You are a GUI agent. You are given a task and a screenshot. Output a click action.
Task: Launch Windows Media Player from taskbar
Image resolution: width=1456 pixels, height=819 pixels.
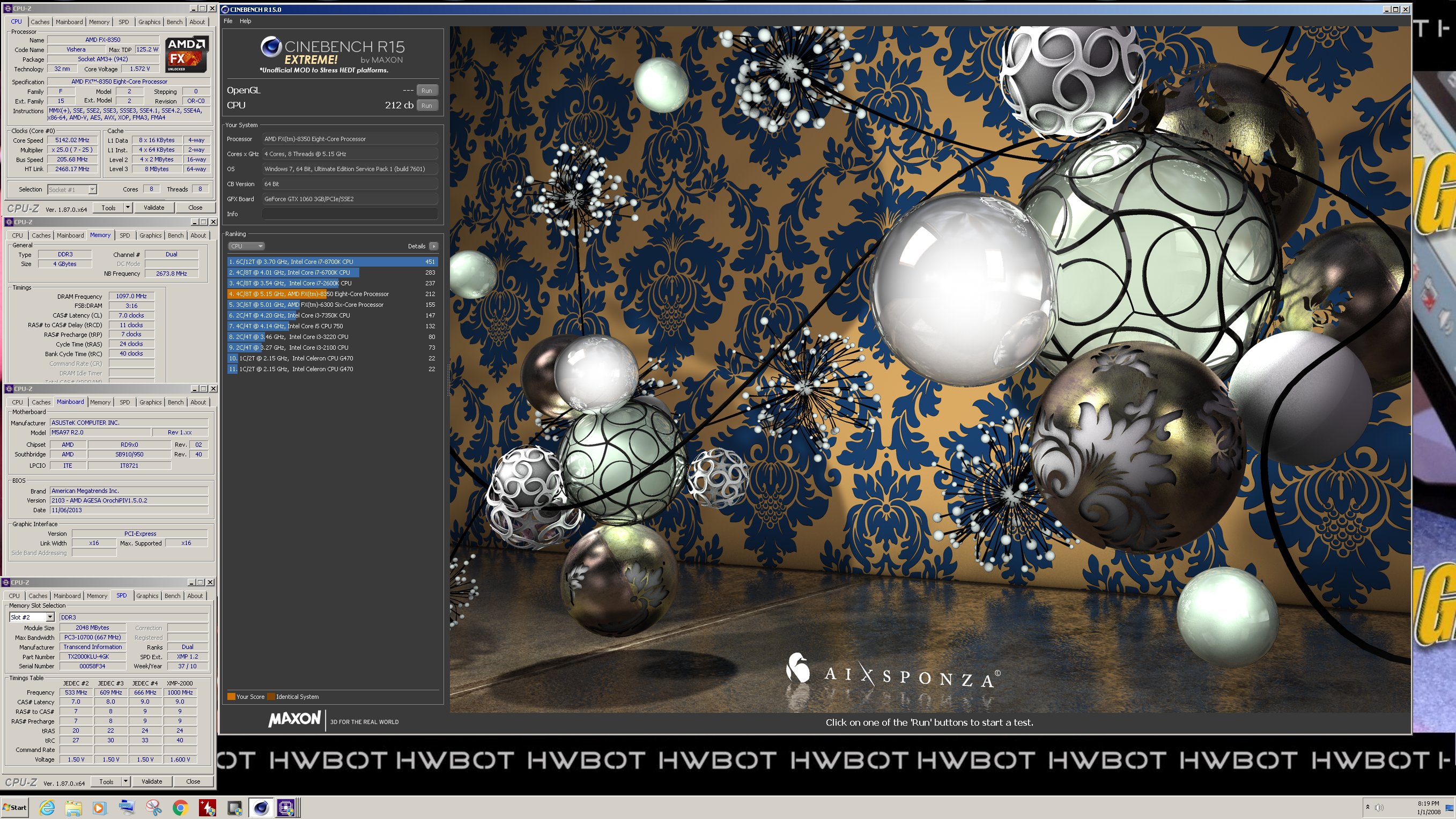[x=99, y=808]
